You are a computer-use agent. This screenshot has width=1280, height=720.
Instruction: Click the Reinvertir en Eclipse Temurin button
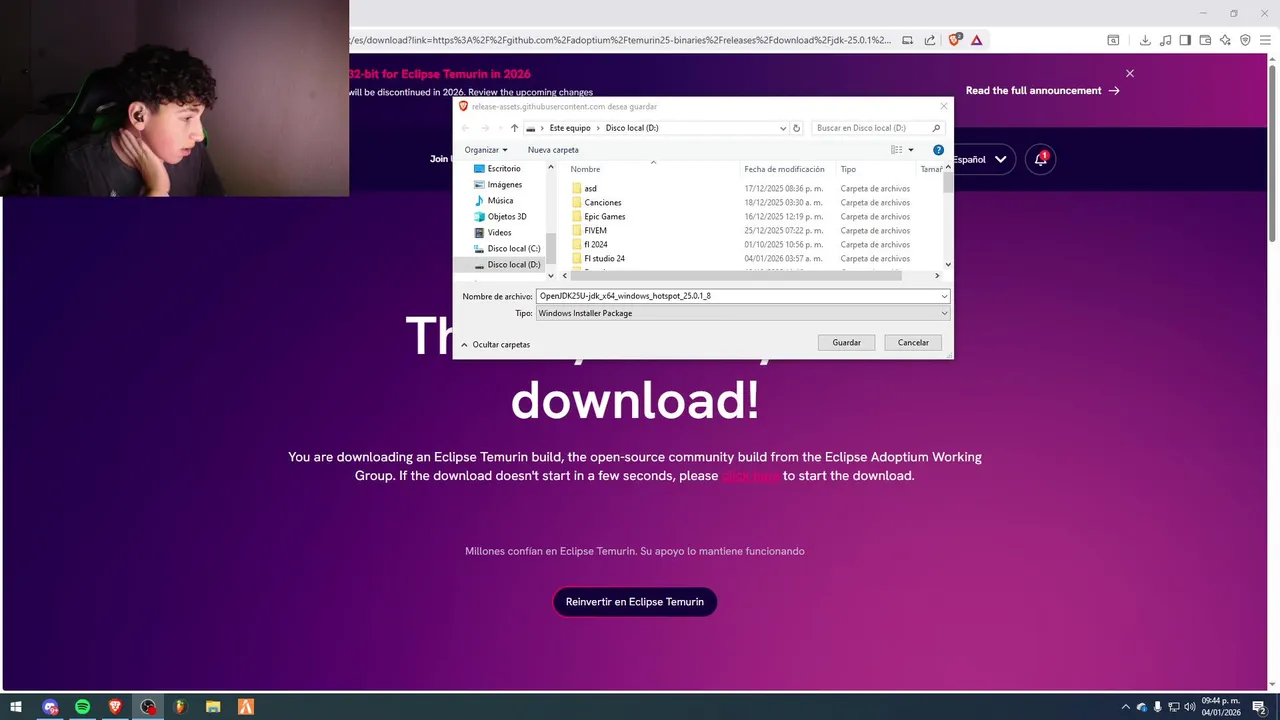(x=635, y=602)
